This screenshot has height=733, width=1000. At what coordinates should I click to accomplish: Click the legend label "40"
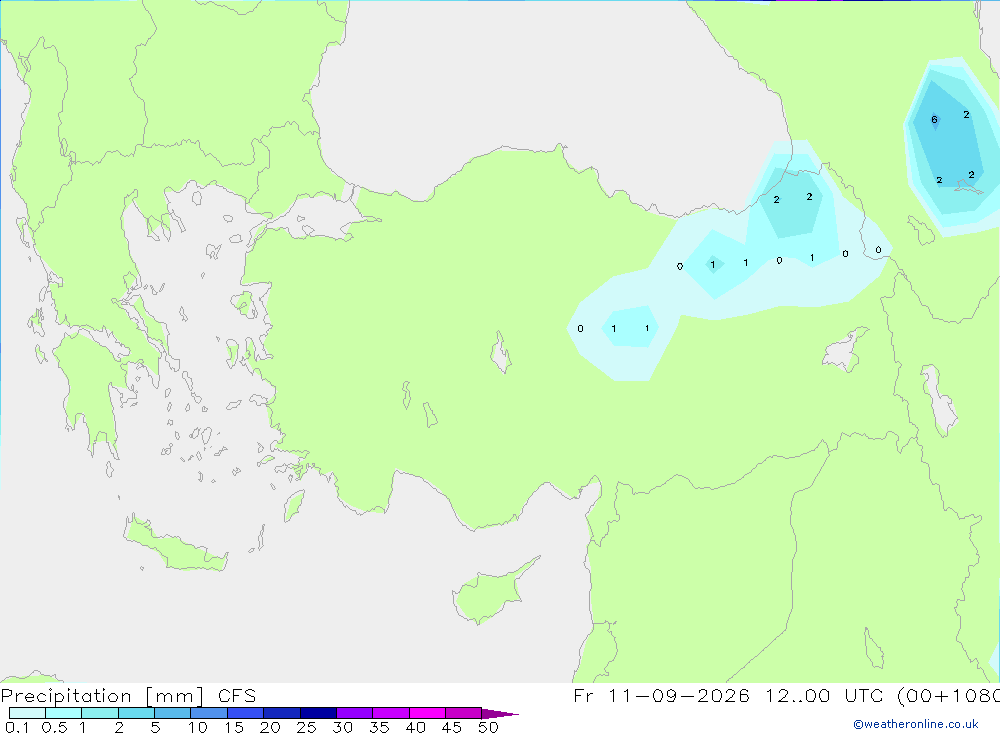tap(416, 727)
